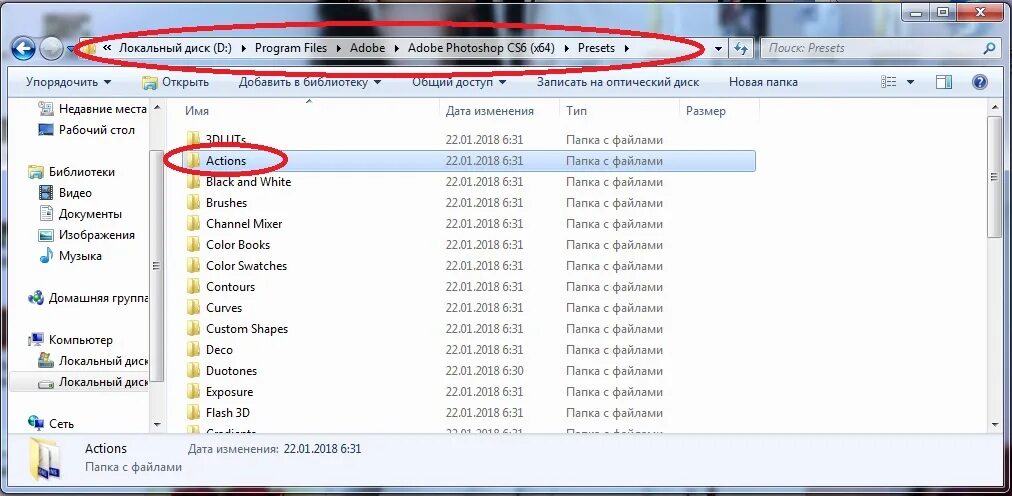
Task: Select the 3DLUTs folder icon
Action: [193, 139]
